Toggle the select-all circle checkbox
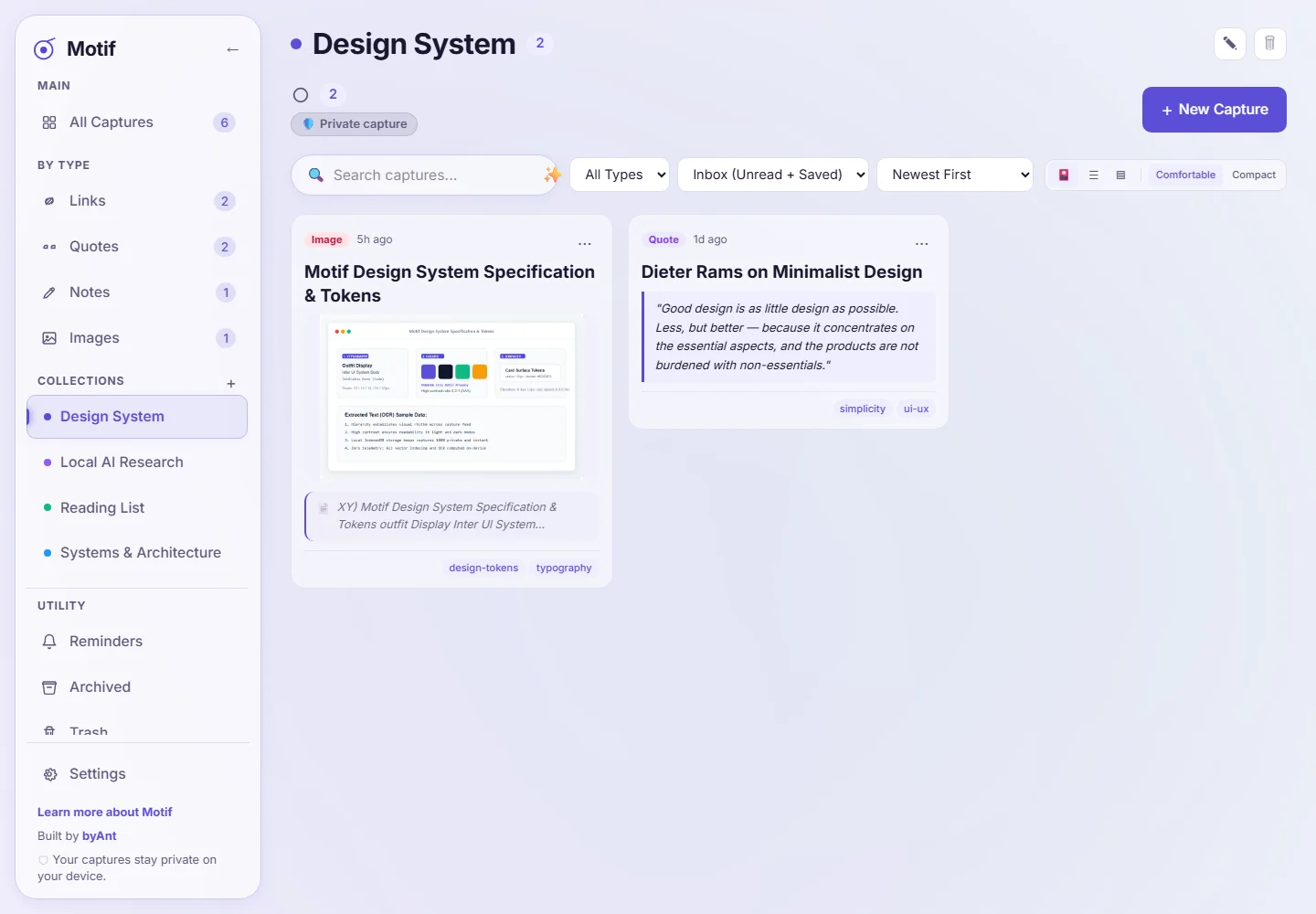Viewport: 1316px width, 914px height. [x=301, y=95]
